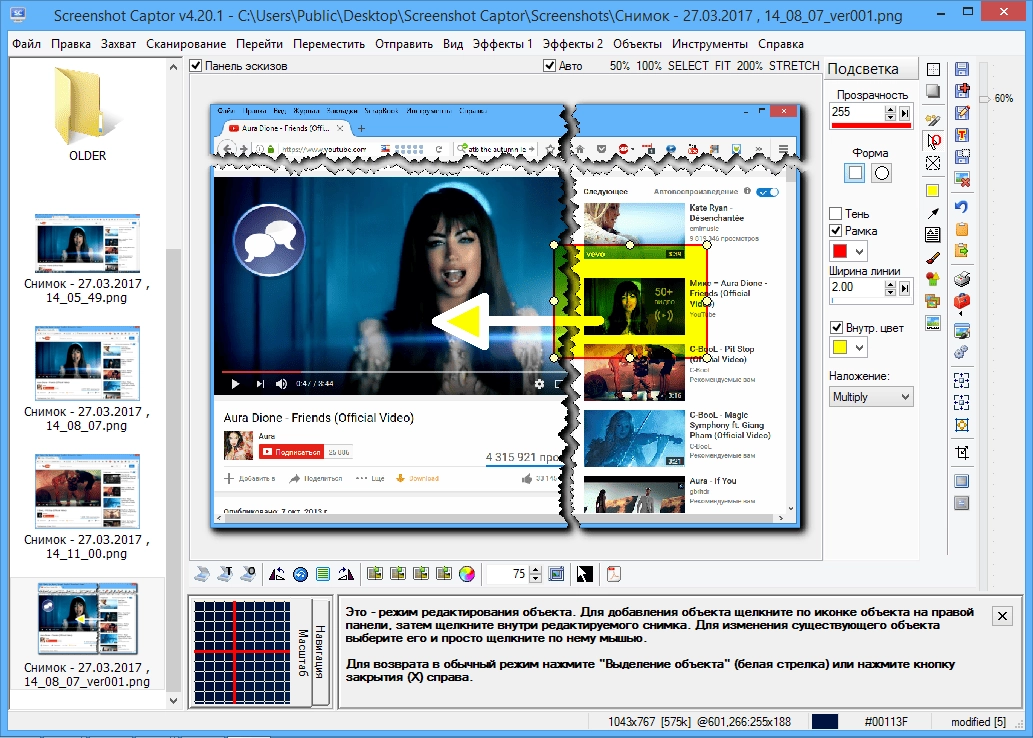Click the yellow inner color swatch
This screenshot has width=1033, height=738.
pos(840,348)
